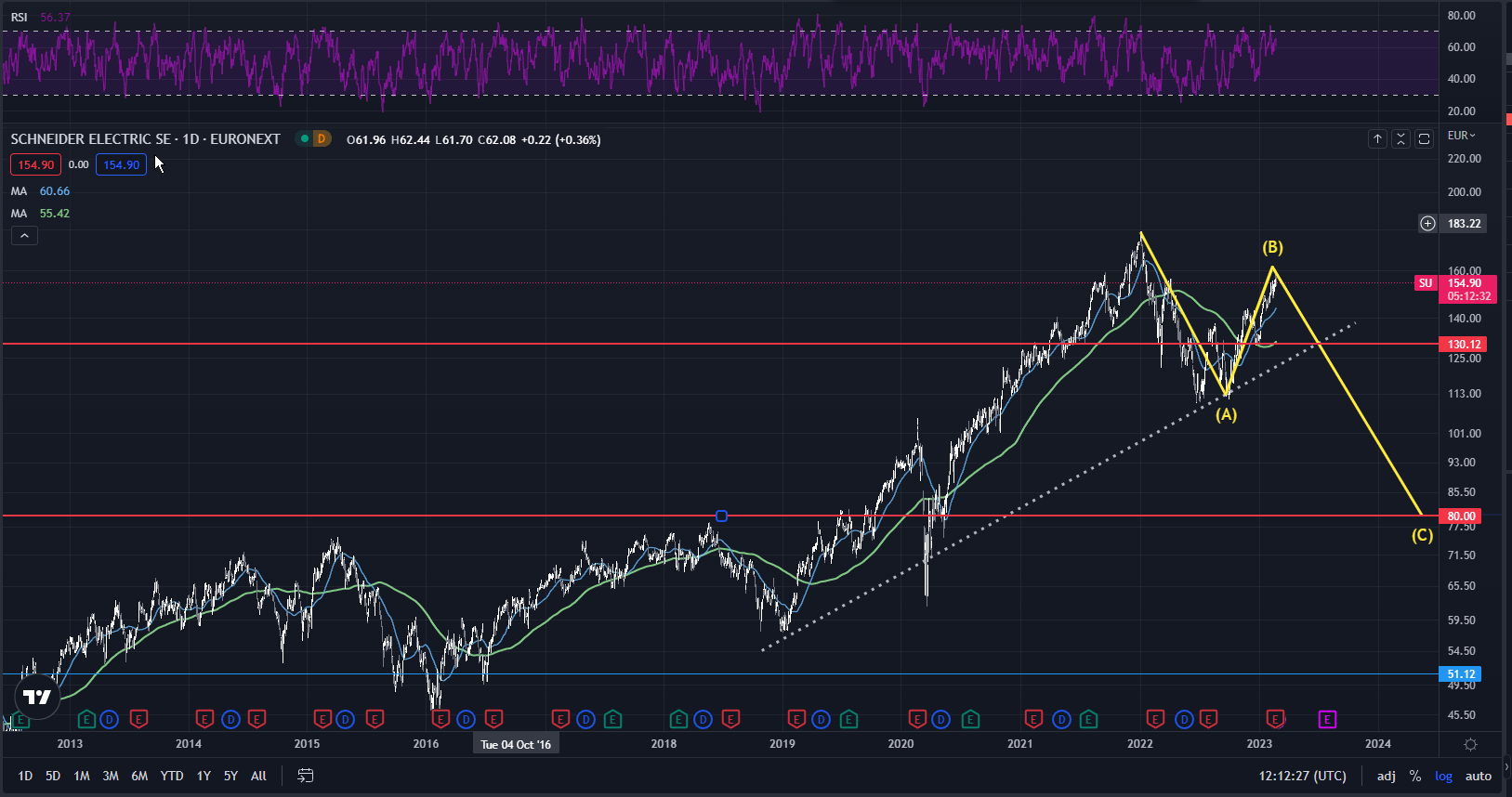
Task: Toggle percent scale with % button
Action: tap(1415, 776)
